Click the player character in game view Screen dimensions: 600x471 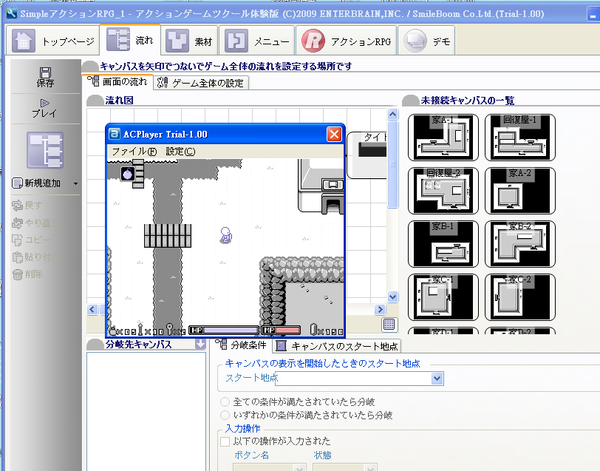(225, 235)
